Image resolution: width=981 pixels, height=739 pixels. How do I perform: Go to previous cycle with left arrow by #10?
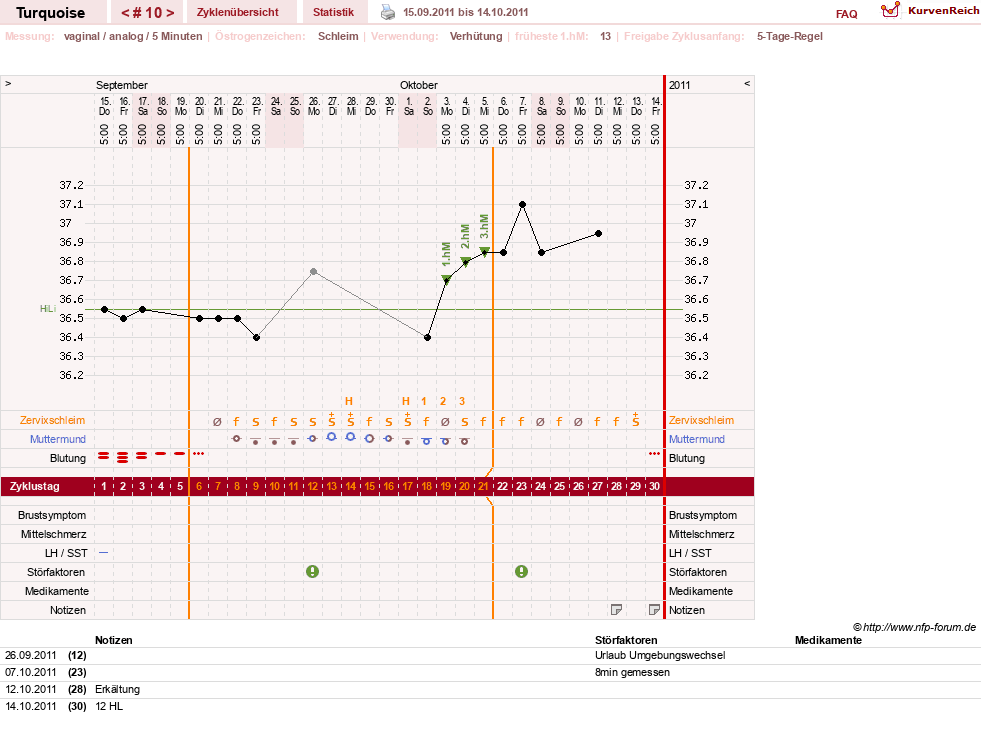[126, 13]
